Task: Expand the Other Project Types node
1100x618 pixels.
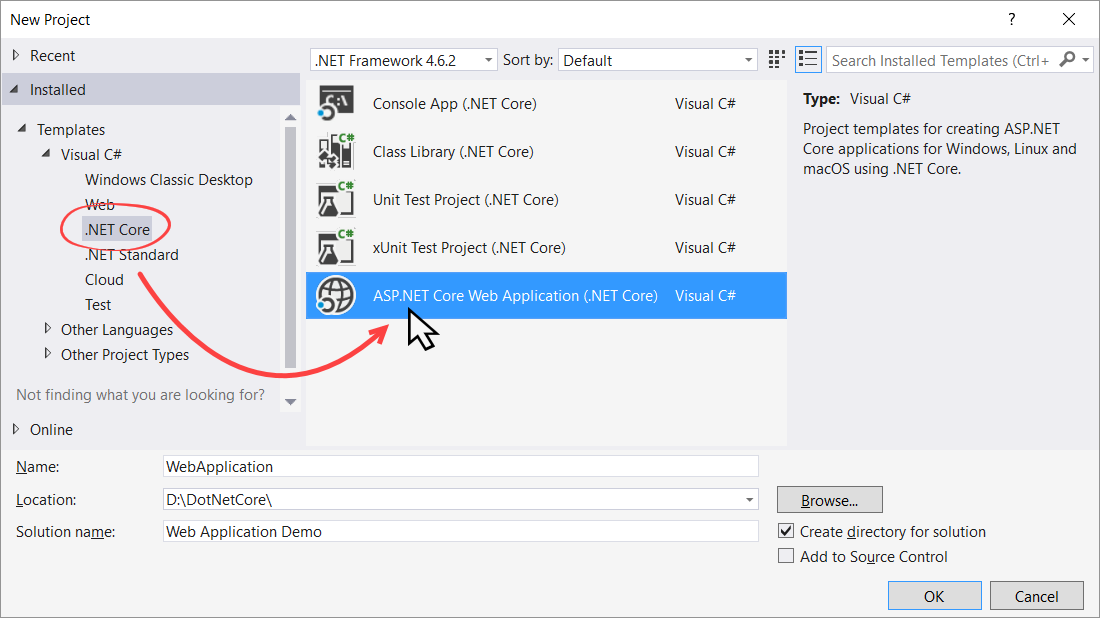Action: [48, 354]
